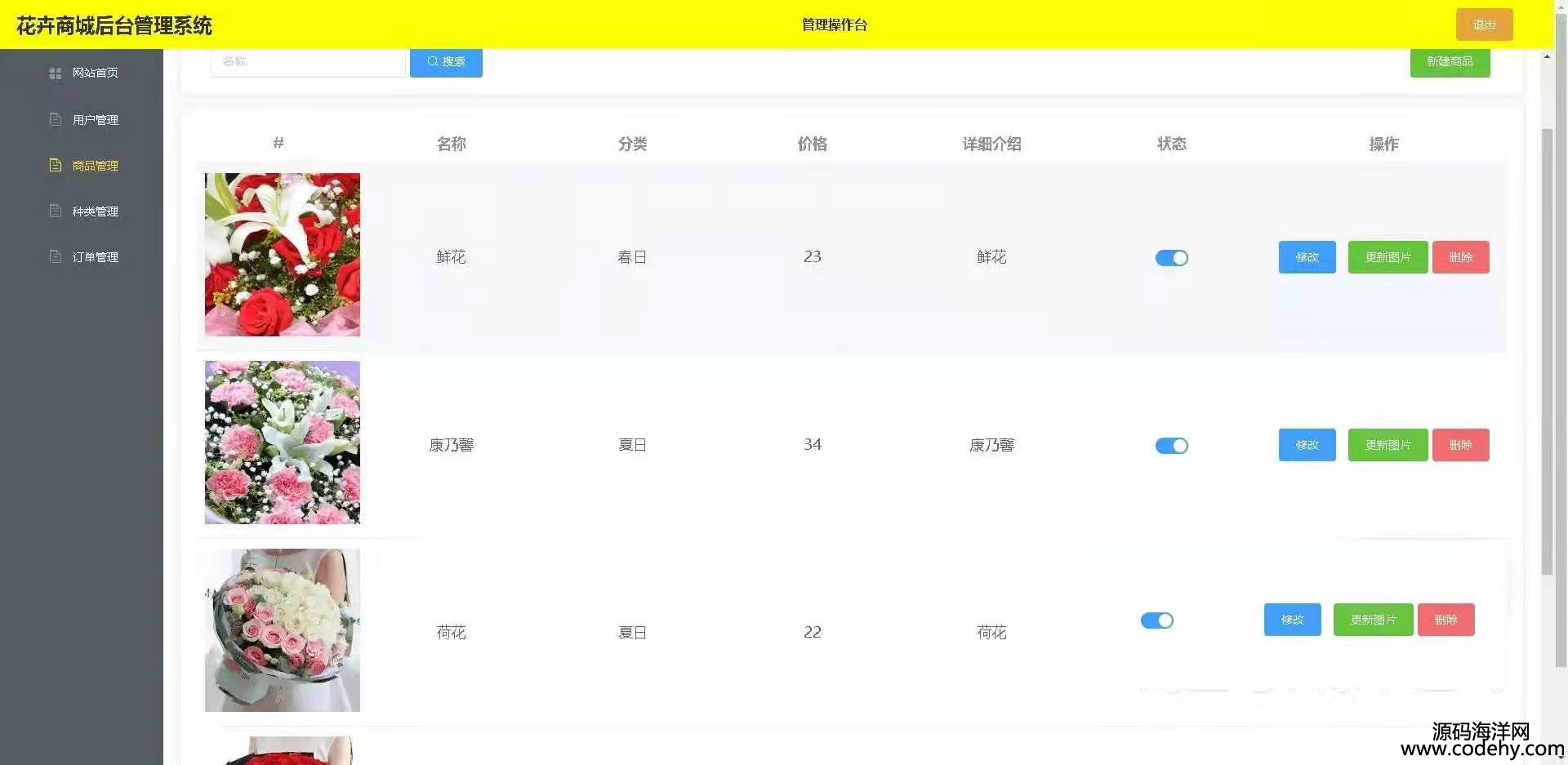Click the document icon beside 用户管理
The image size is (1568, 765).
click(x=56, y=119)
